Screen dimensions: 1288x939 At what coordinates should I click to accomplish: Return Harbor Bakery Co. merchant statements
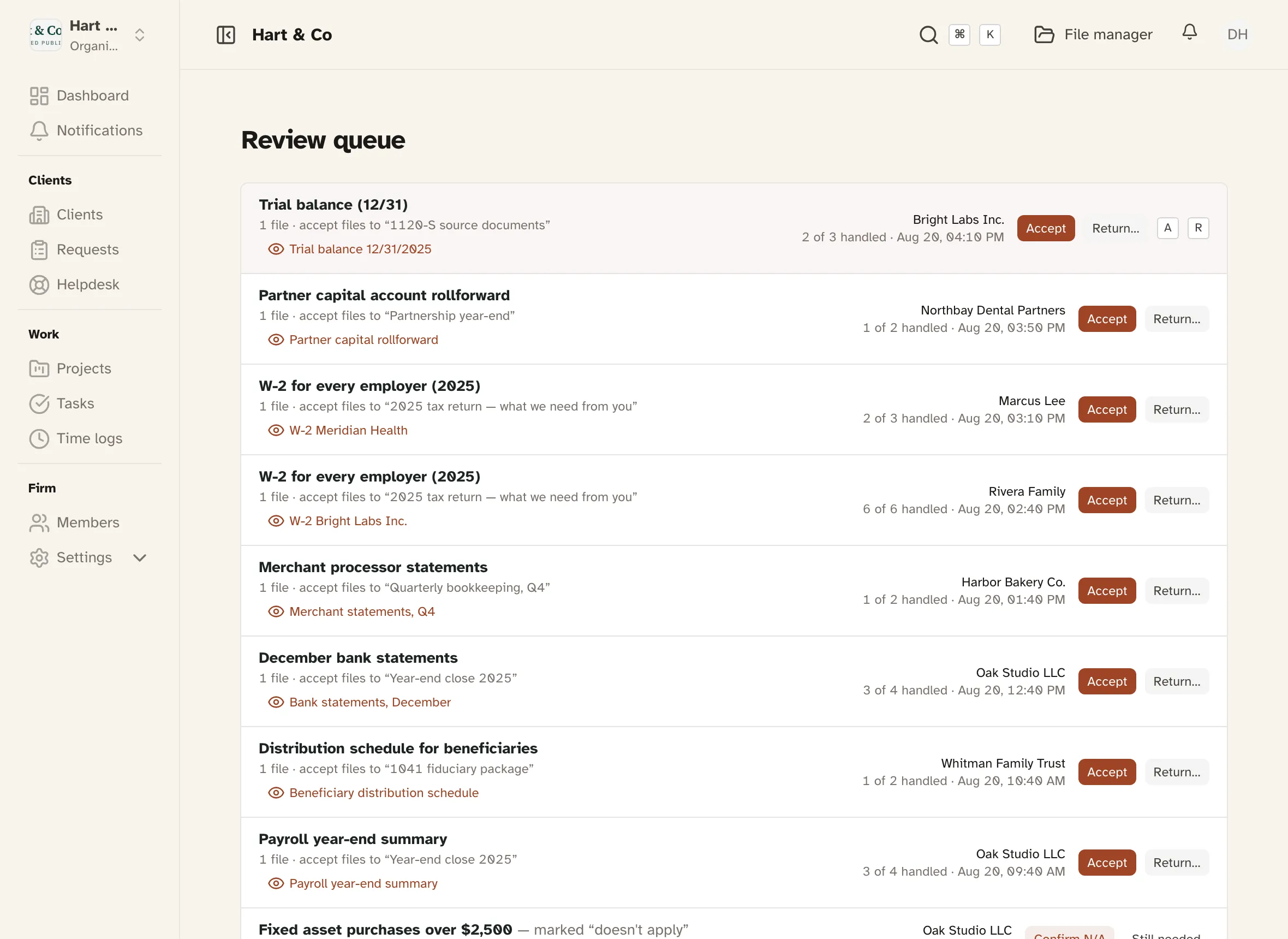1177,591
